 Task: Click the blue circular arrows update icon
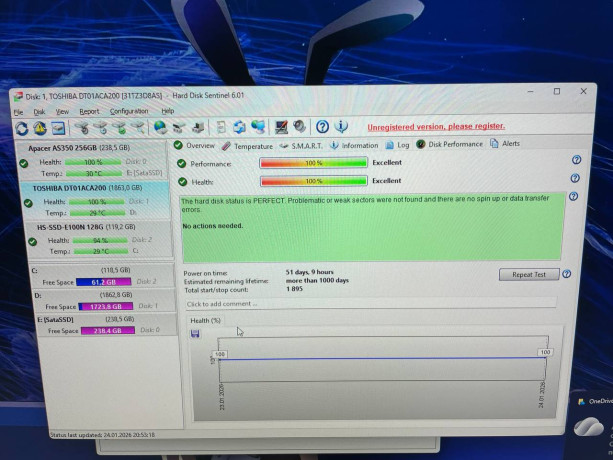239,127
